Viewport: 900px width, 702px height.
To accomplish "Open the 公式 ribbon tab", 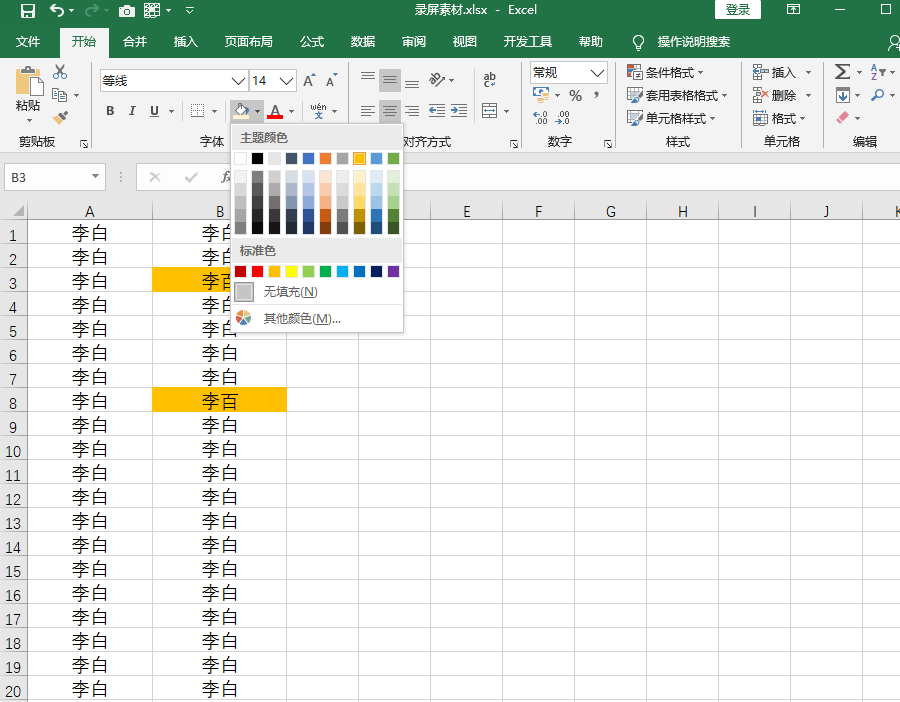I will point(312,42).
